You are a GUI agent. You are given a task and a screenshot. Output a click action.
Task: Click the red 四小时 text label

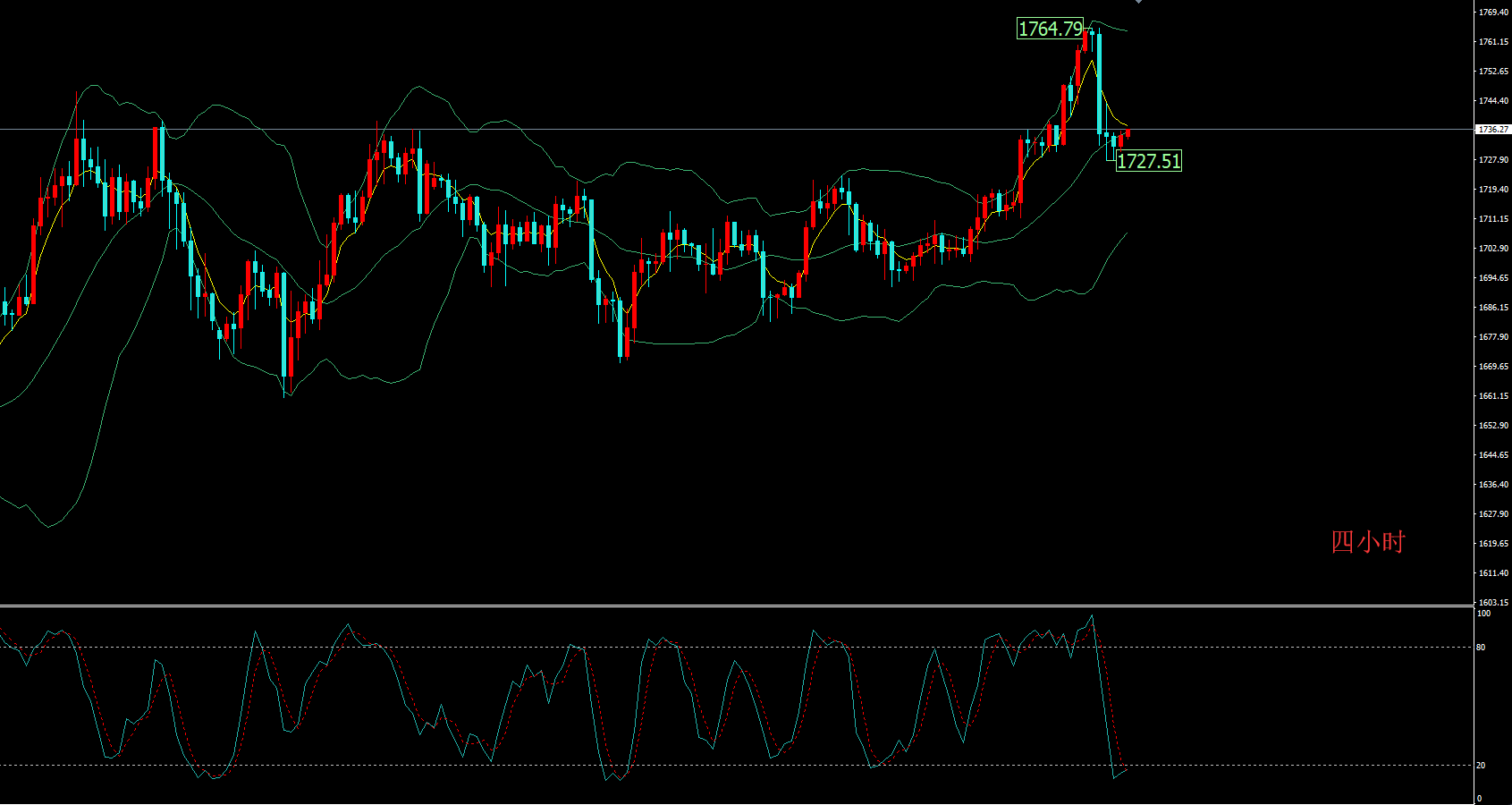(1367, 542)
